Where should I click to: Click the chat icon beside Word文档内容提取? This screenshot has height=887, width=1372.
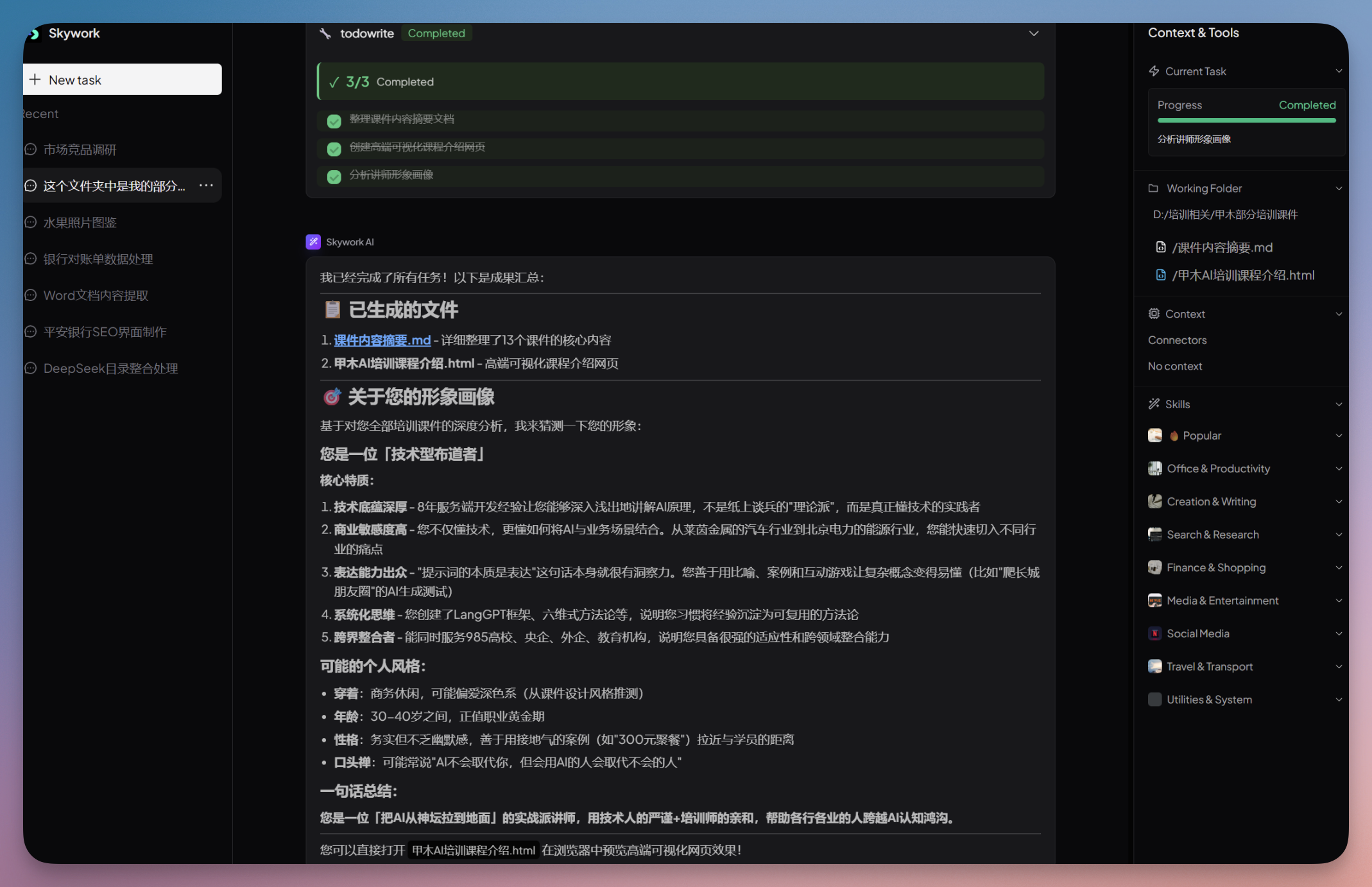(31, 295)
